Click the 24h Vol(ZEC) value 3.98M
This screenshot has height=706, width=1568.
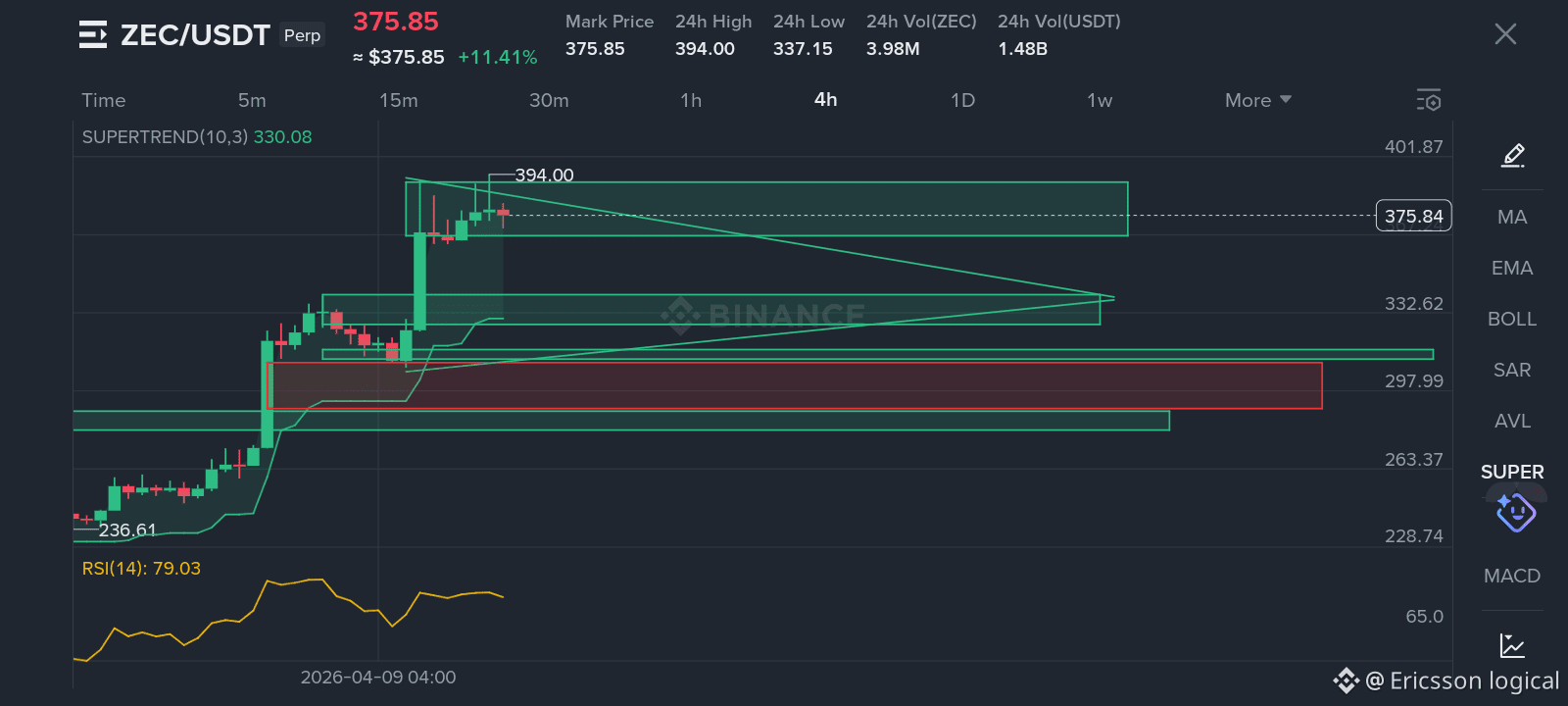[893, 49]
